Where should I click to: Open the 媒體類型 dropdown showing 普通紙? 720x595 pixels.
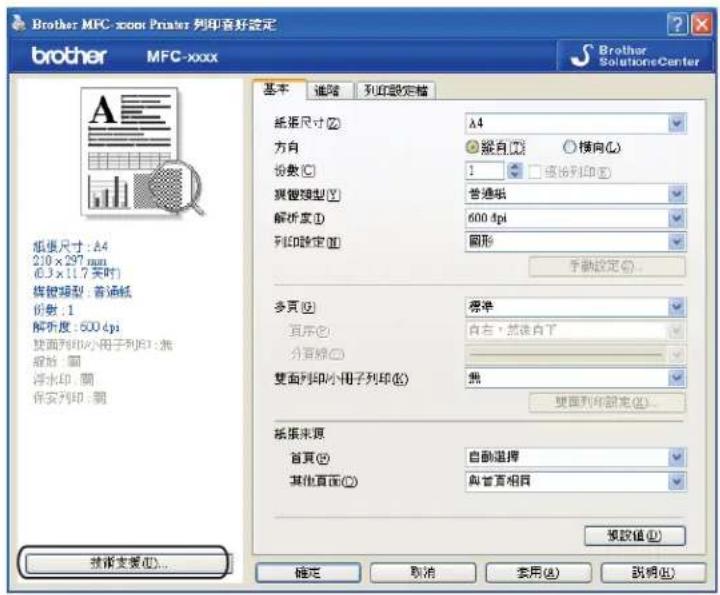(x=576, y=194)
